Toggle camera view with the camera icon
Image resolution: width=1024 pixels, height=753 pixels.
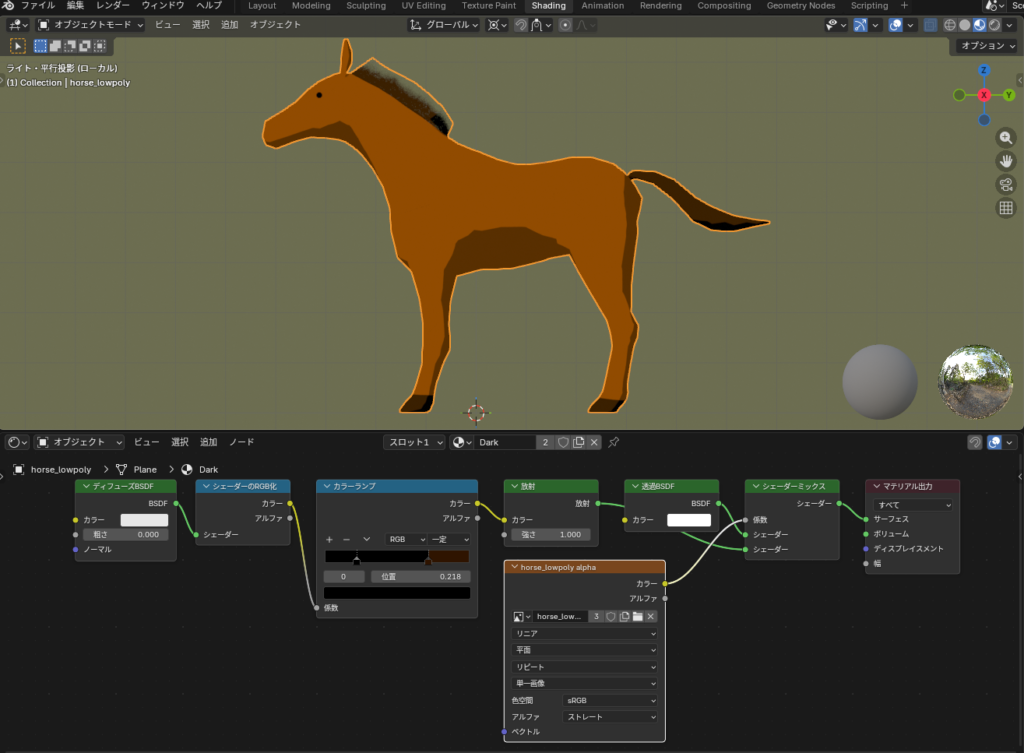click(1006, 184)
